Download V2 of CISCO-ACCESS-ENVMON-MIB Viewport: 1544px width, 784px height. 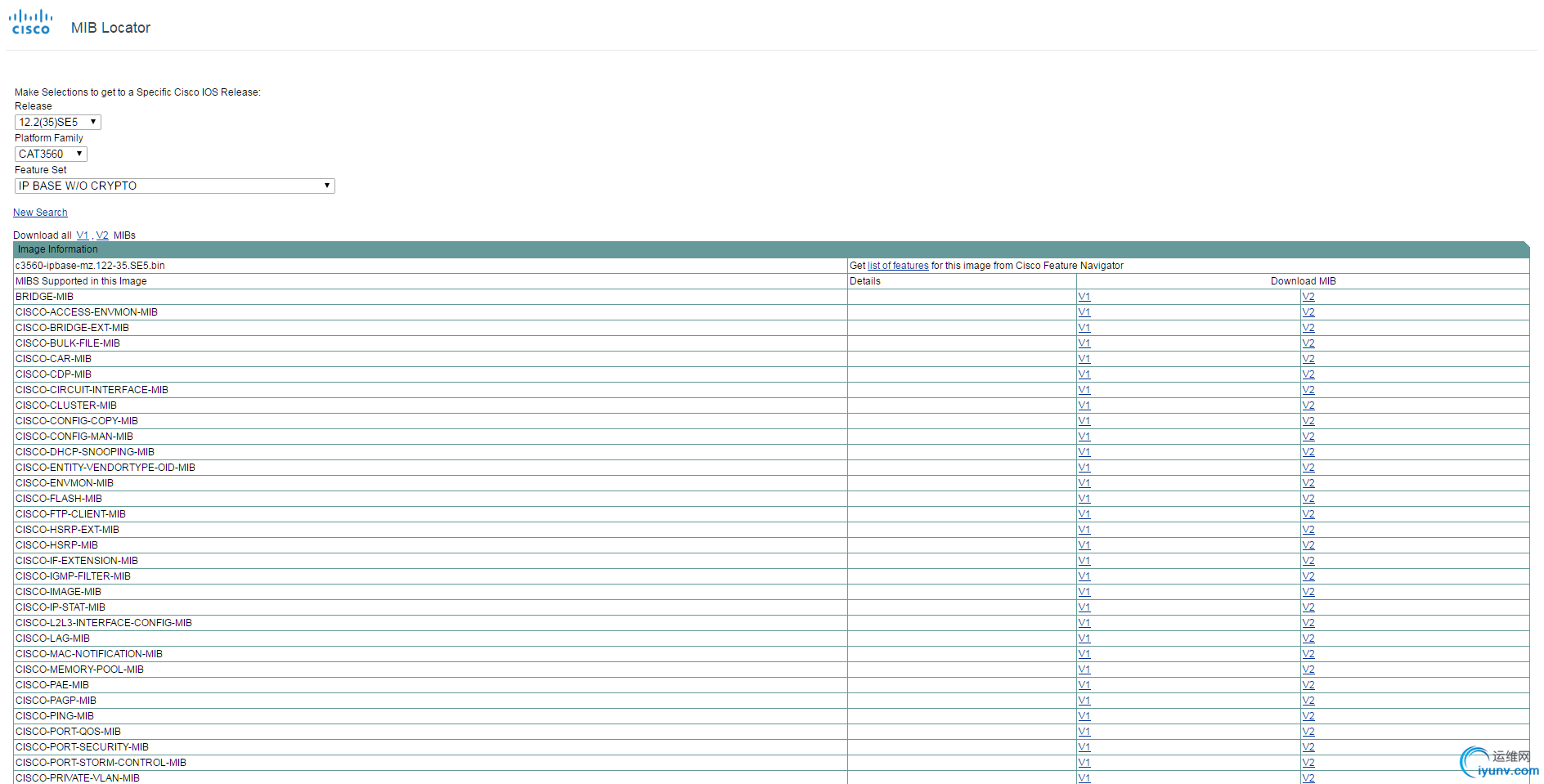1308,312
